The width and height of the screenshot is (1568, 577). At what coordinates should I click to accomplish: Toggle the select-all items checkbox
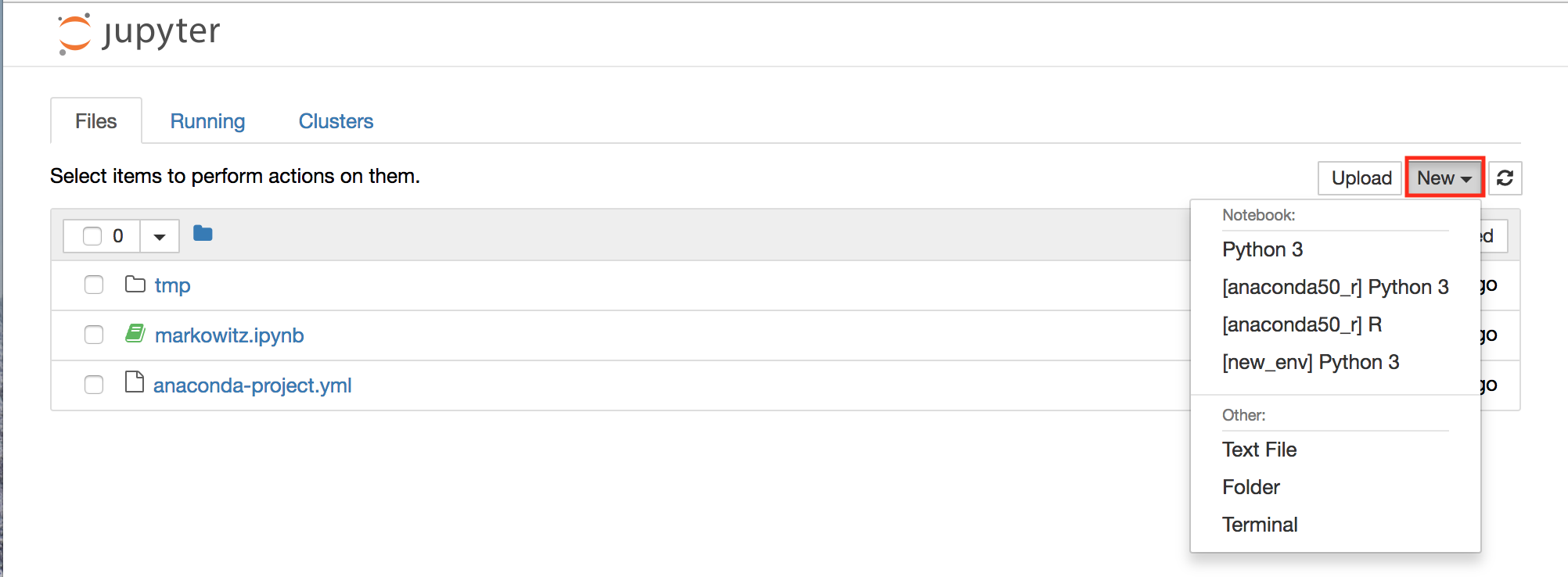(92, 236)
